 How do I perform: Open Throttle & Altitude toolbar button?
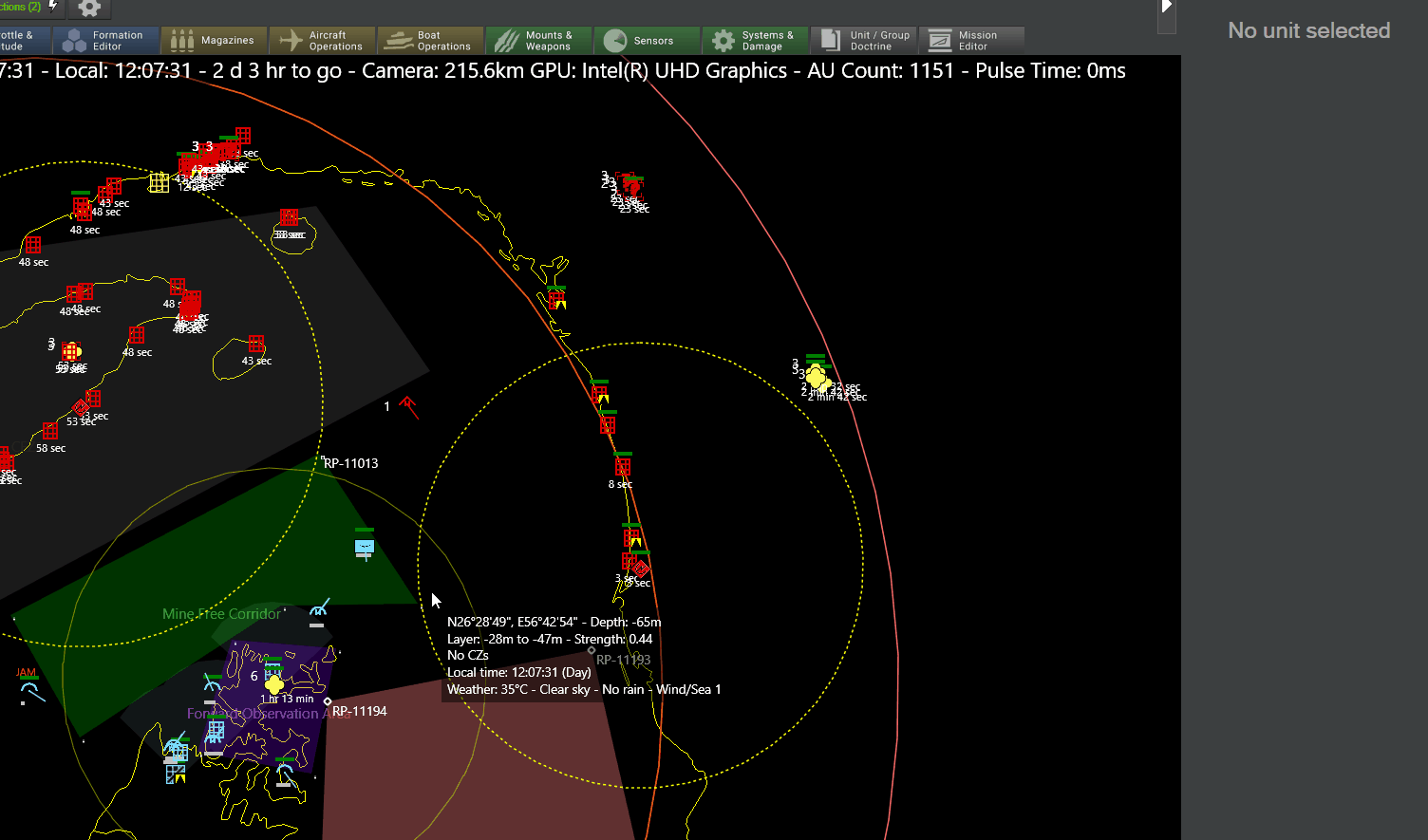point(24,41)
